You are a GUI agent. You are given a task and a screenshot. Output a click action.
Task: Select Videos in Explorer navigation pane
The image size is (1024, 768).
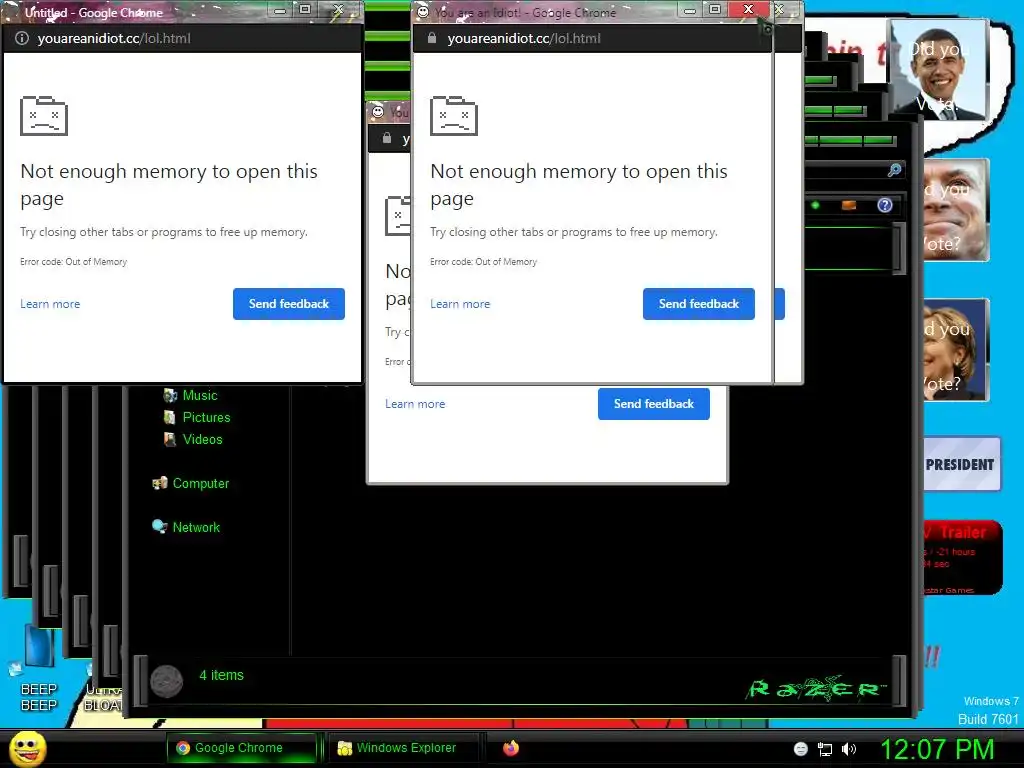(x=202, y=440)
